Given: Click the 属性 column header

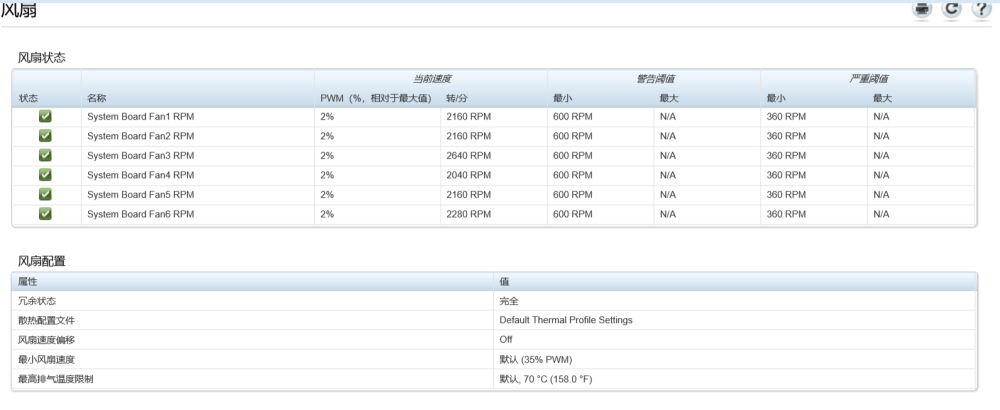Looking at the screenshot, I should [28, 281].
